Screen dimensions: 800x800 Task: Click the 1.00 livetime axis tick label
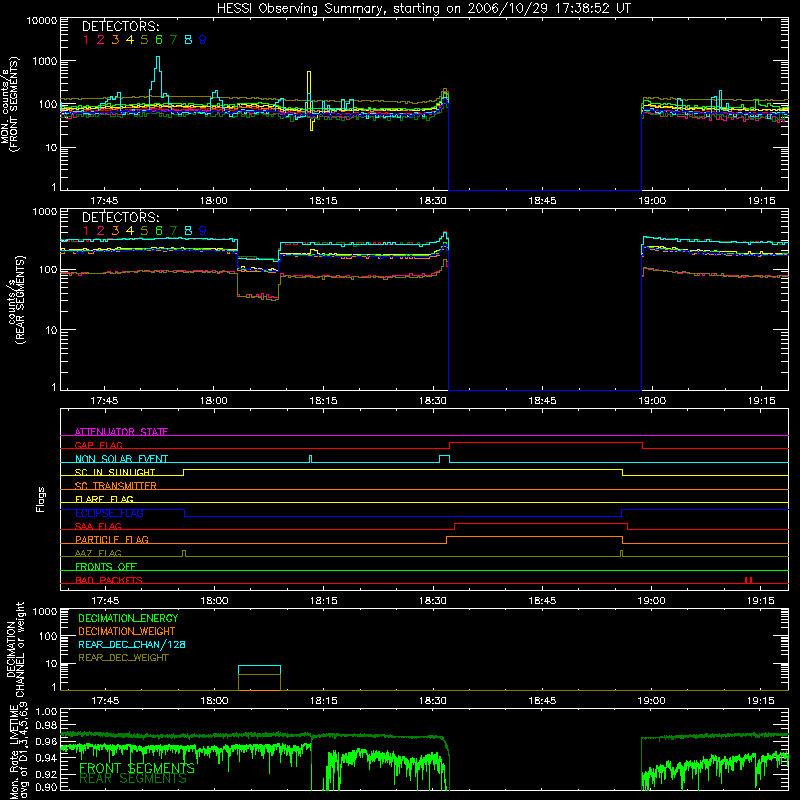point(46,711)
